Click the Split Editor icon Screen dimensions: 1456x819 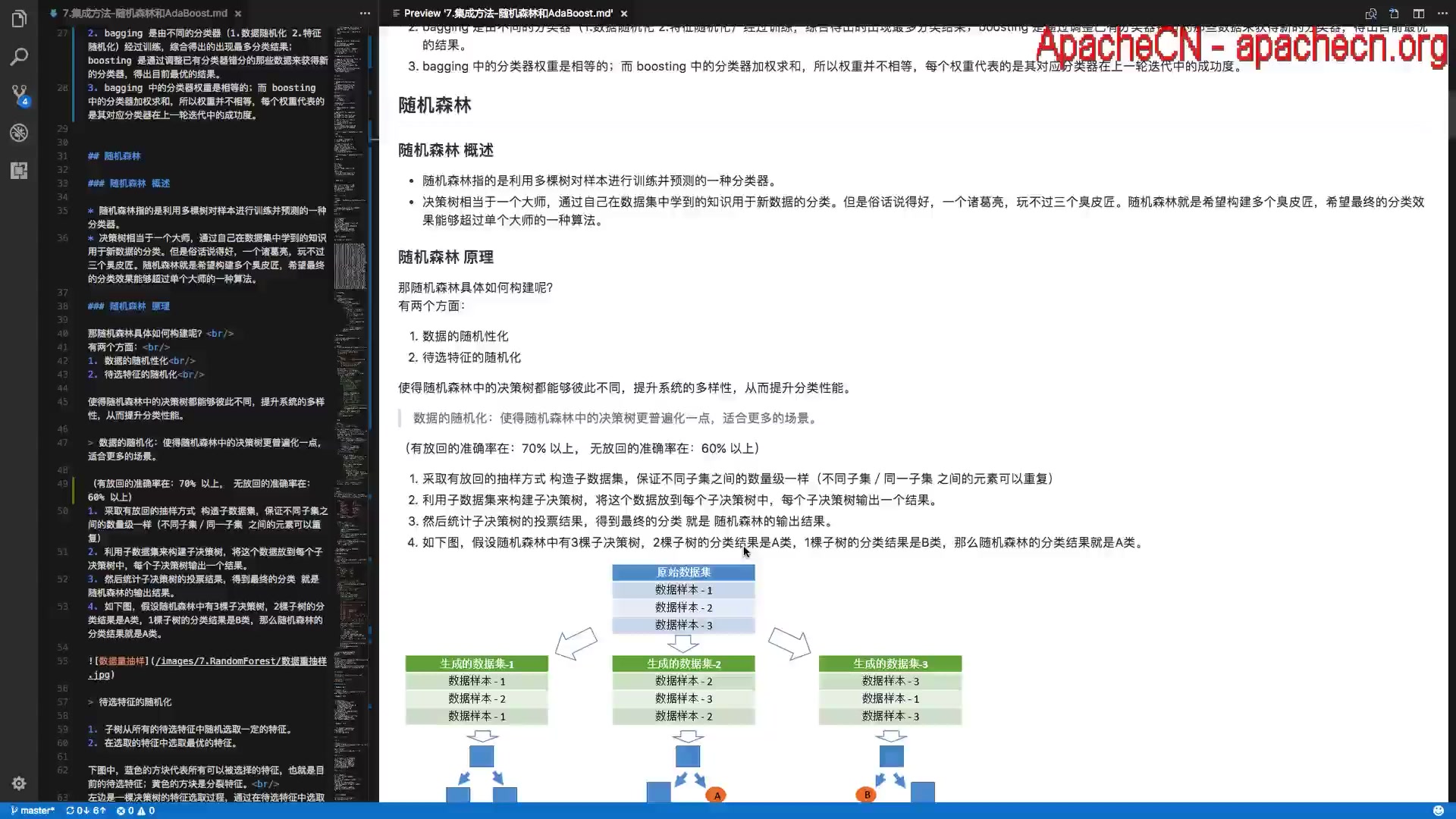[x=1419, y=14]
